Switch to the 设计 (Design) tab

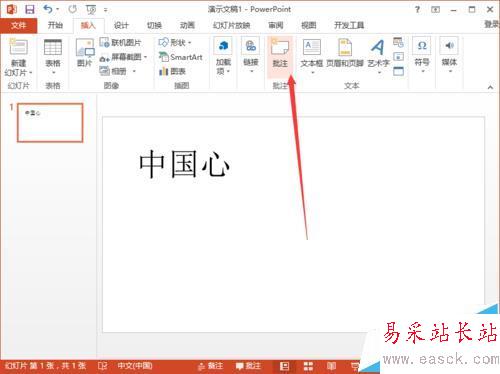pos(121,25)
